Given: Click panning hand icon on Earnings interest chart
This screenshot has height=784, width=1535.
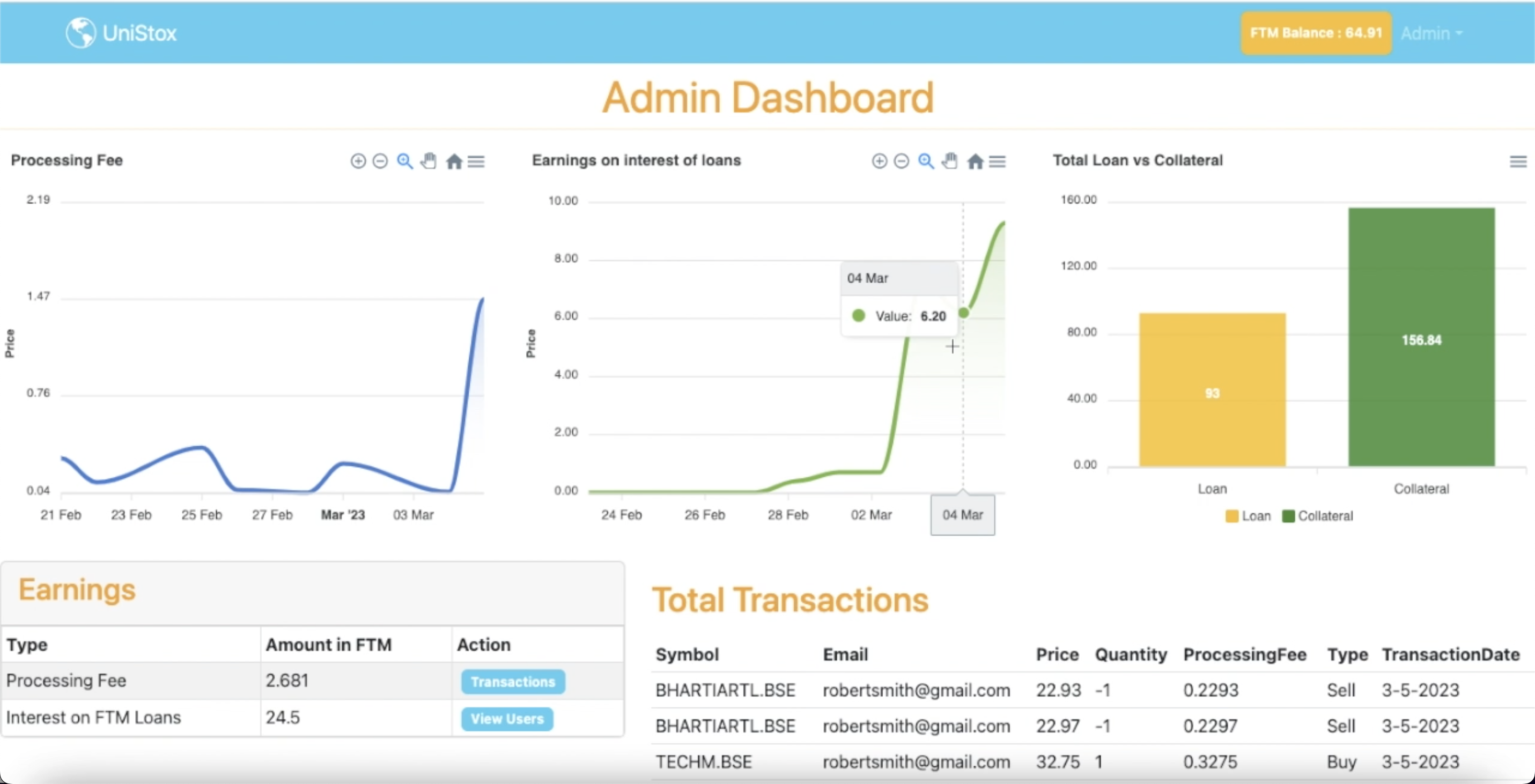Looking at the screenshot, I should (x=950, y=161).
